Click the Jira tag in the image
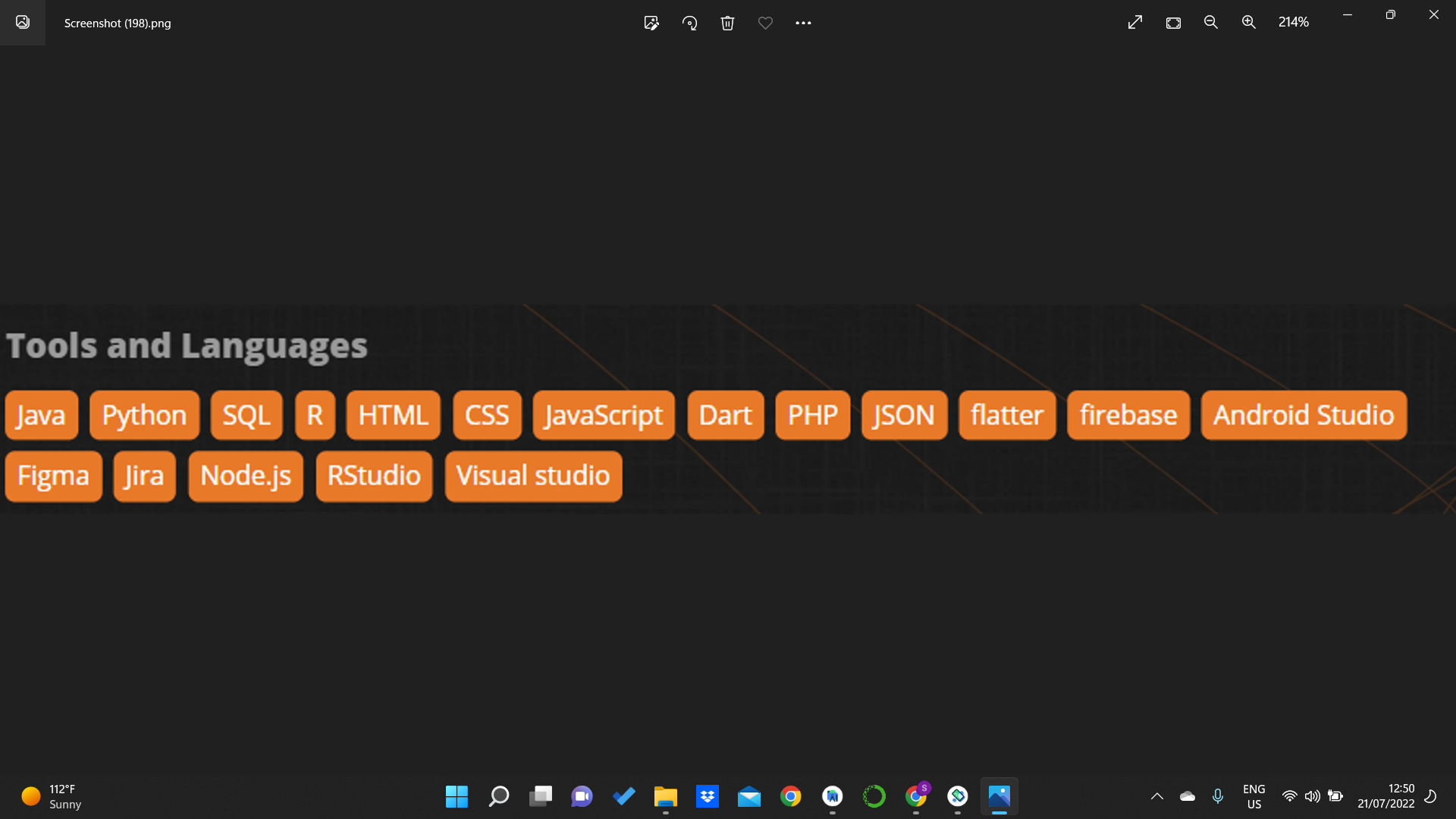 (x=144, y=476)
